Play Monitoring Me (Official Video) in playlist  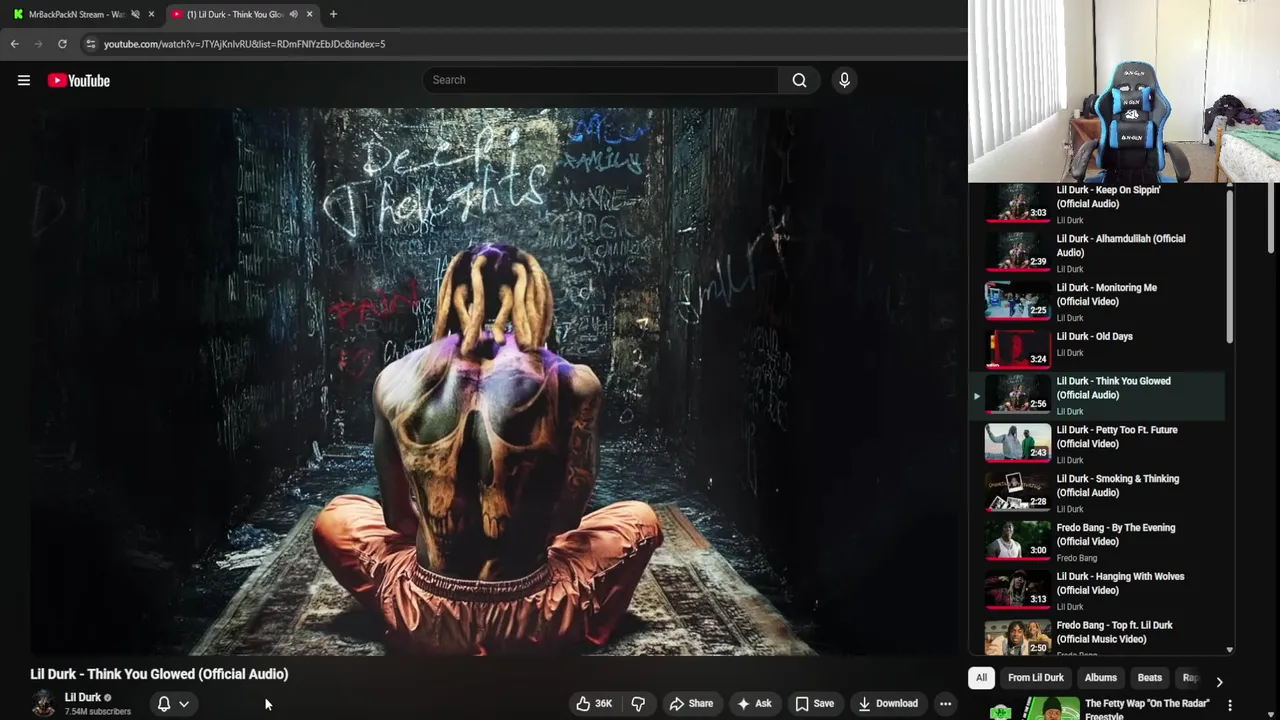(1098, 301)
